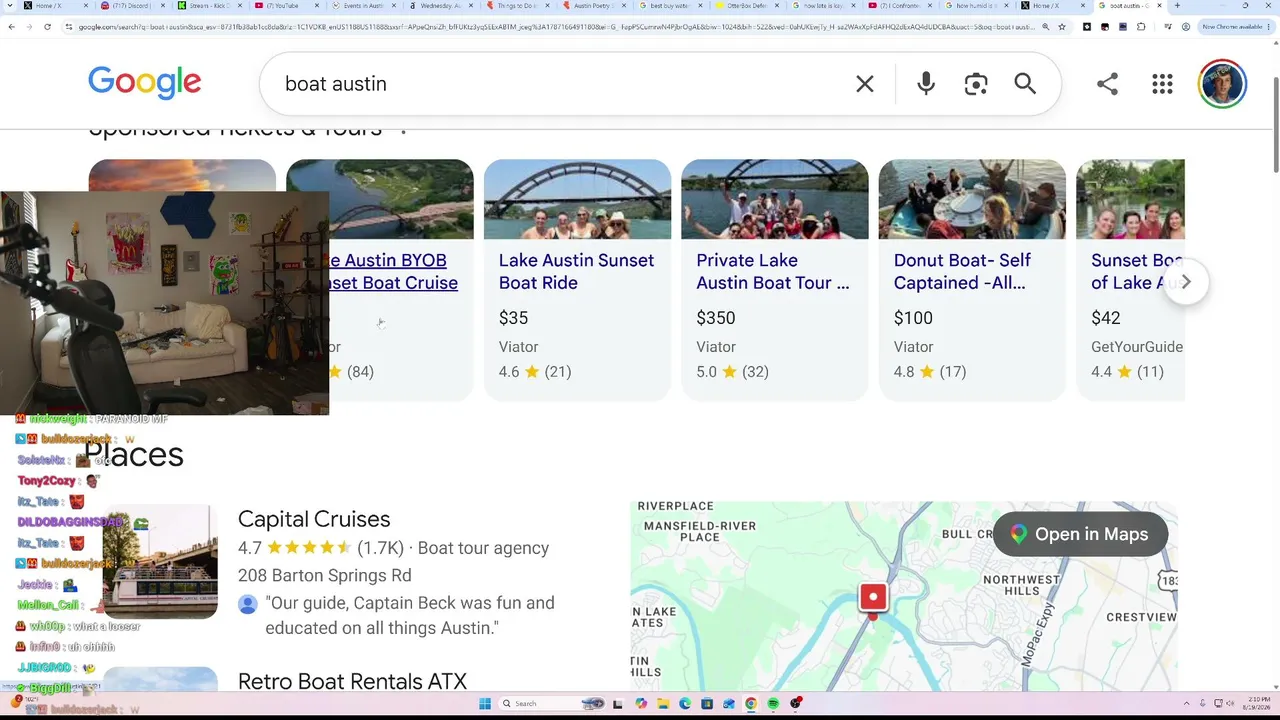The width and height of the screenshot is (1280, 720).
Task: Launch Microsoft Edge from the taskbar
Action: coord(685,703)
